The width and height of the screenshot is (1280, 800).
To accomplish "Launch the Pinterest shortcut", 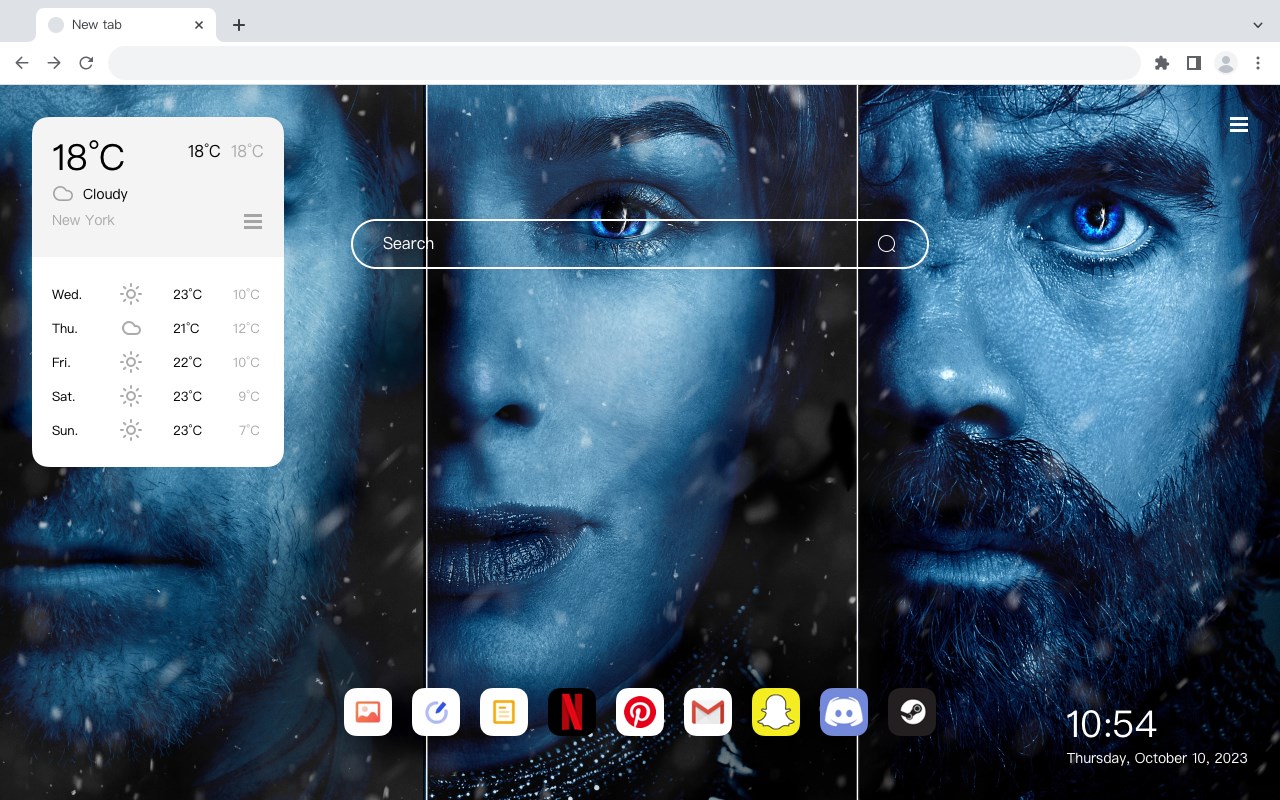I will [640, 712].
